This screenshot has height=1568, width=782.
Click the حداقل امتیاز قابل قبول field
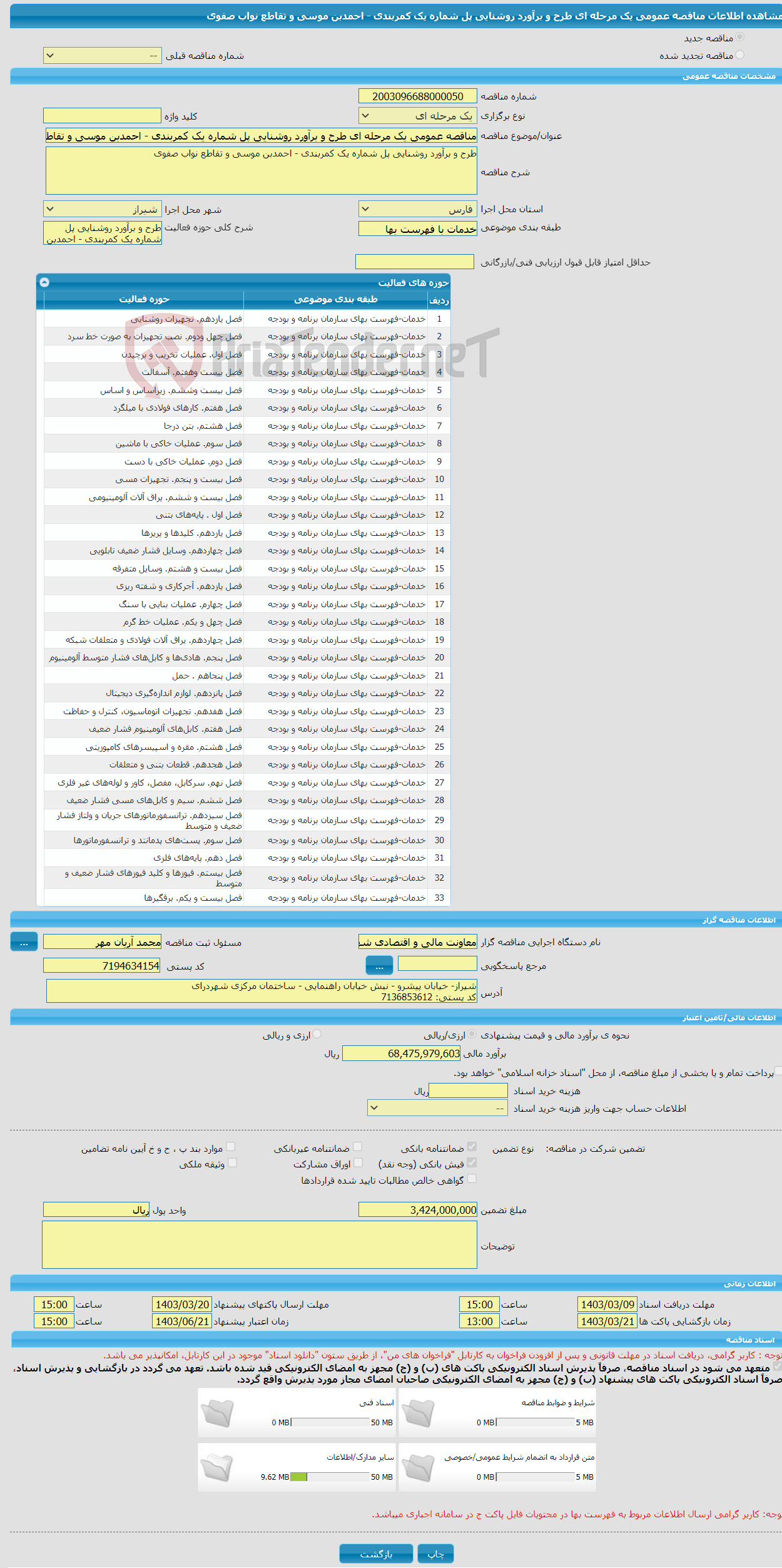pos(415,262)
